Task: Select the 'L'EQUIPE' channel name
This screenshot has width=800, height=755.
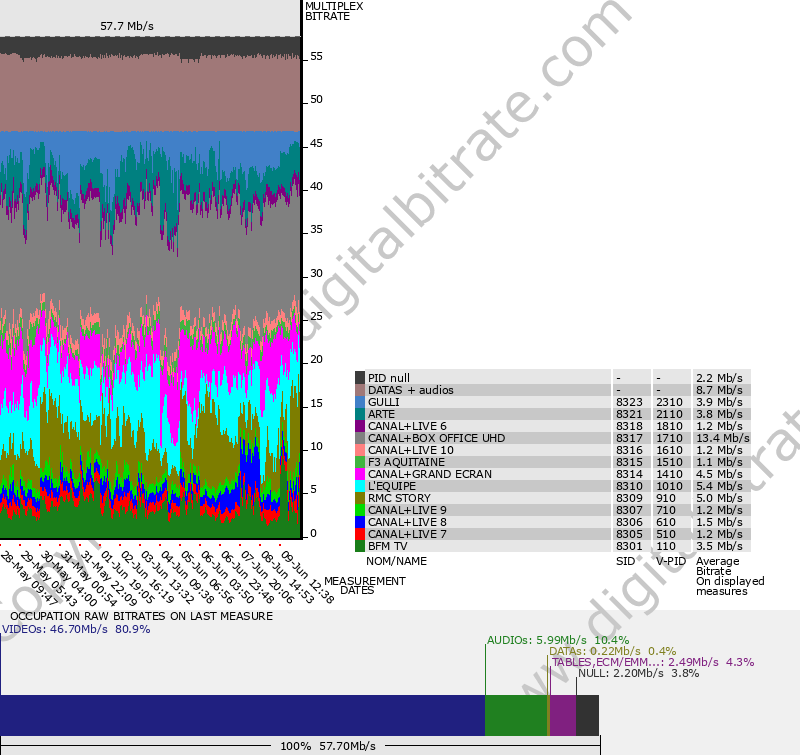Action: click(392, 486)
